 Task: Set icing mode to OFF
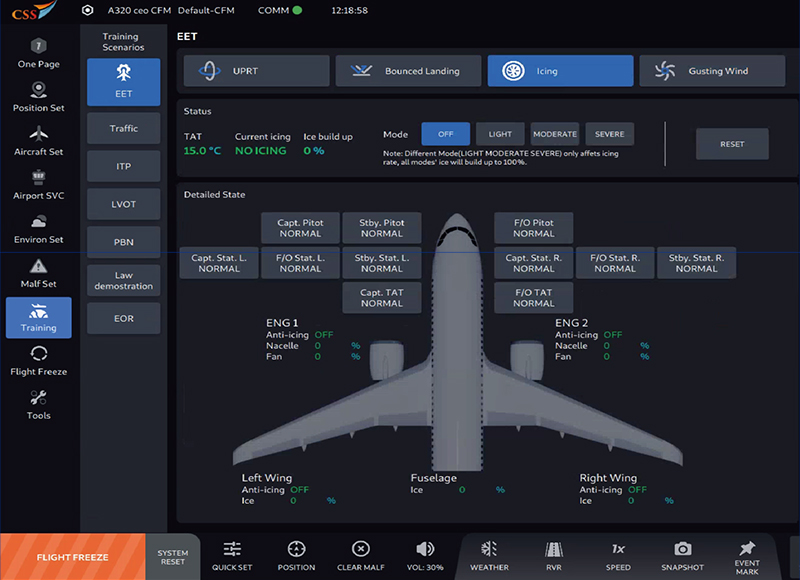click(x=446, y=134)
